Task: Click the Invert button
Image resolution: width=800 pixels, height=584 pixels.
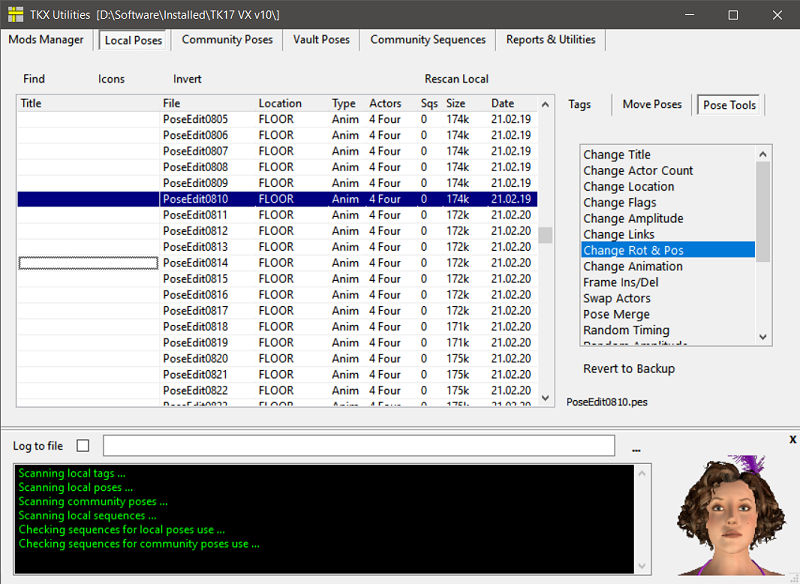Action: tap(187, 79)
